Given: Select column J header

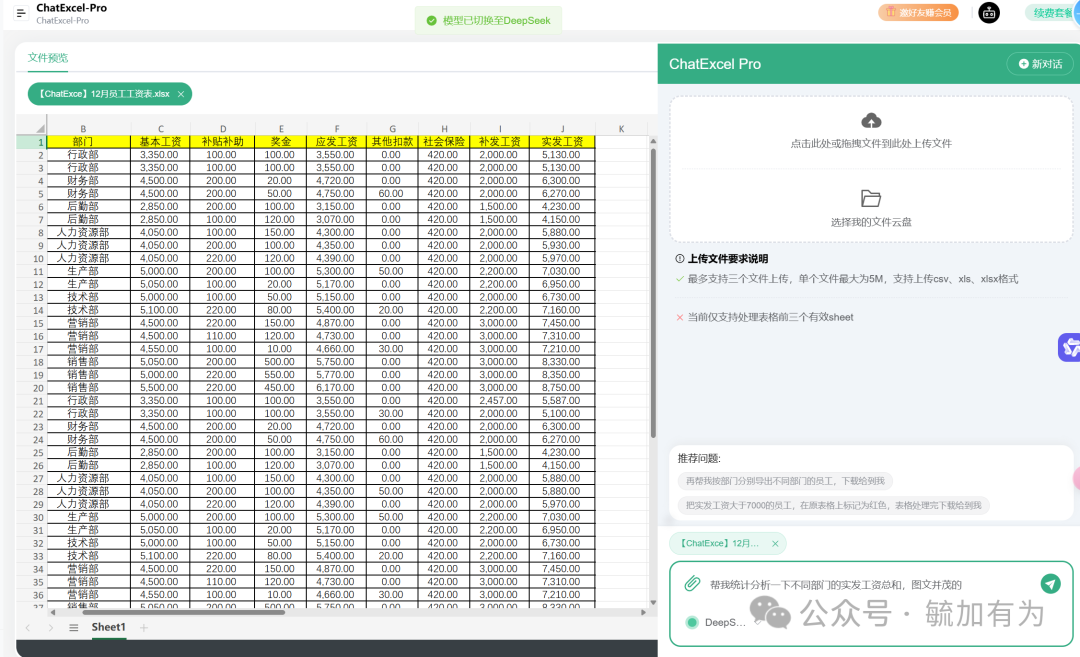Looking at the screenshot, I should pyautogui.click(x=562, y=129).
